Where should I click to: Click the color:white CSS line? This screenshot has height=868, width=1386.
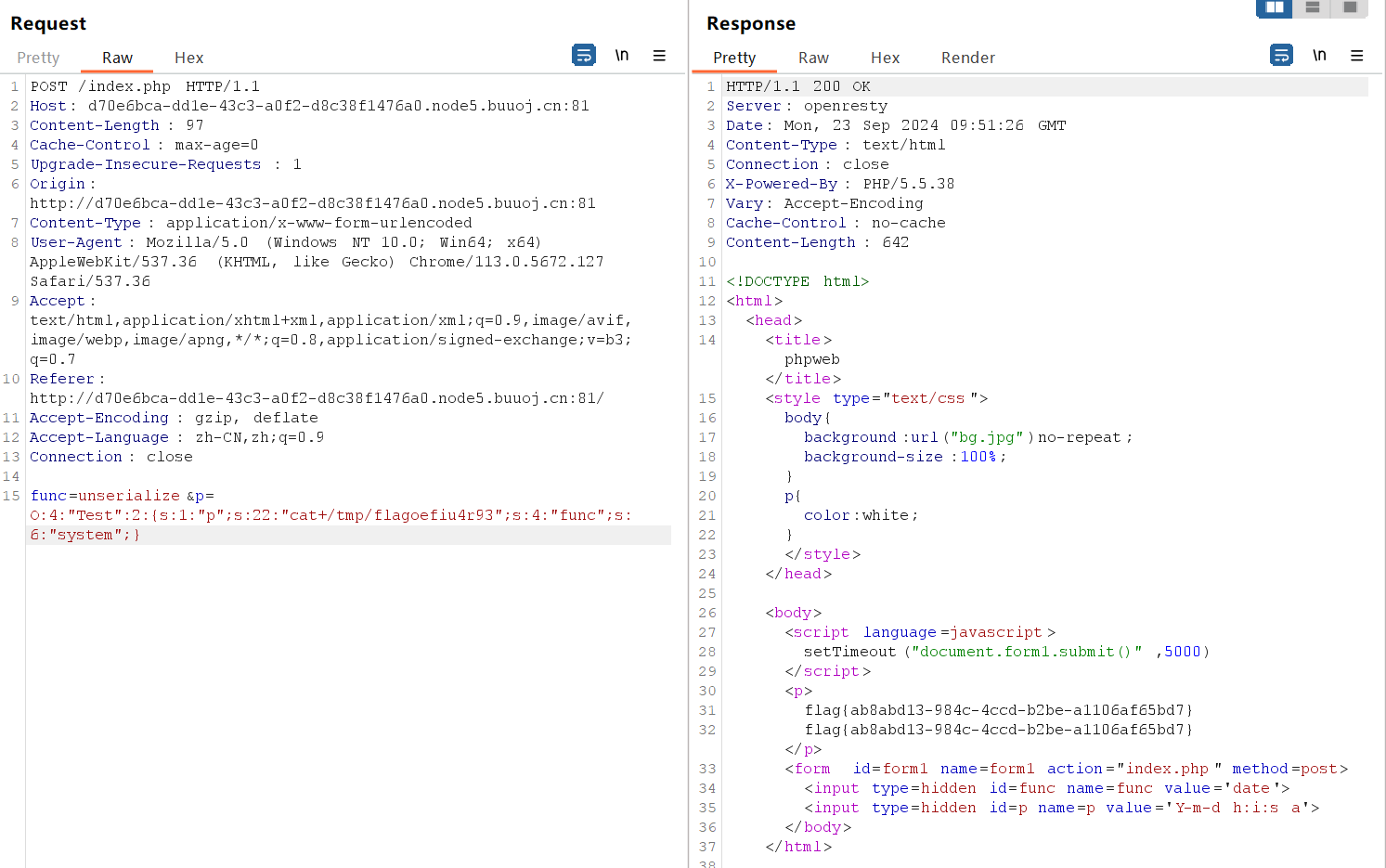[861, 515]
